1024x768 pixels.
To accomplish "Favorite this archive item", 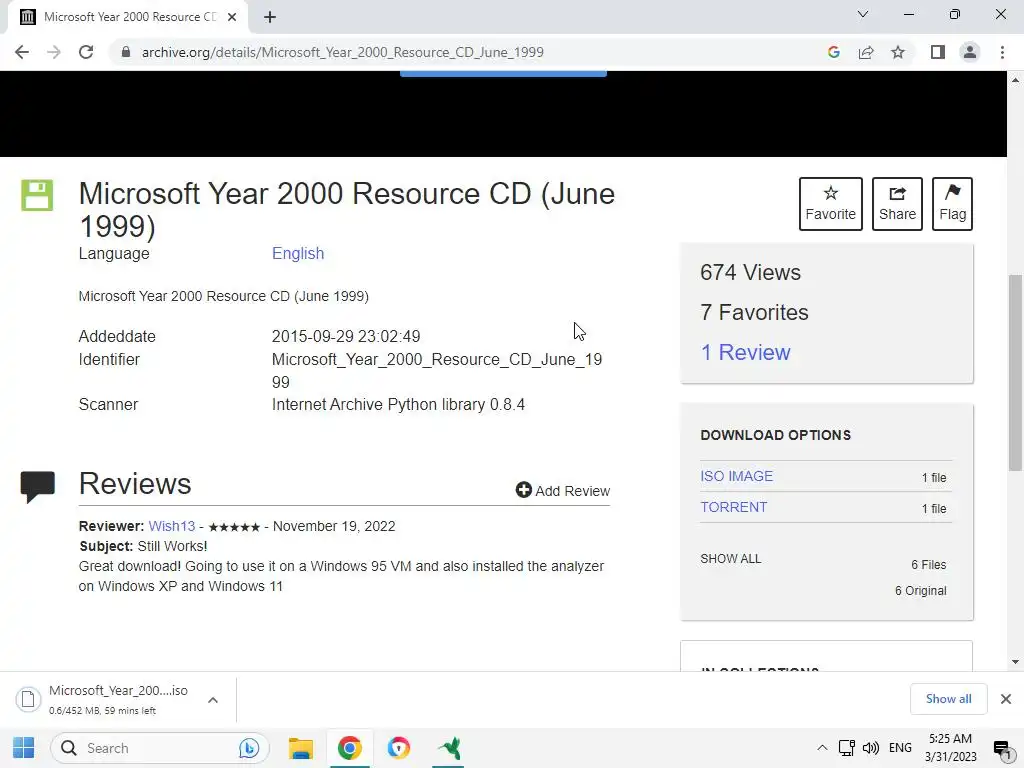I will pyautogui.click(x=831, y=204).
